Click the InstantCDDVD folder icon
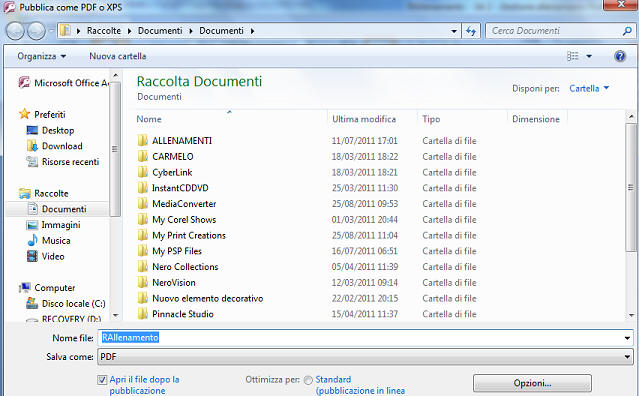 [x=143, y=188]
